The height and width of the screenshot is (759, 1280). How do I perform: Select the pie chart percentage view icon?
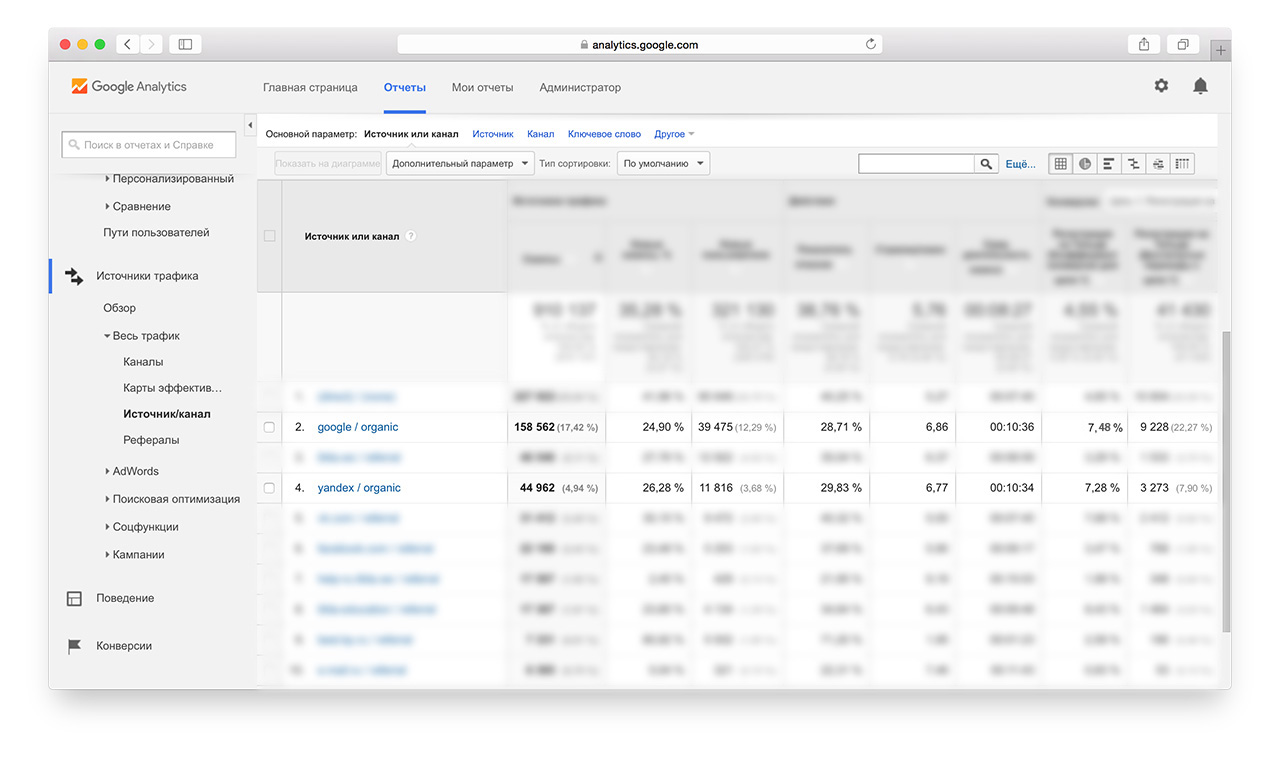pos(1085,164)
